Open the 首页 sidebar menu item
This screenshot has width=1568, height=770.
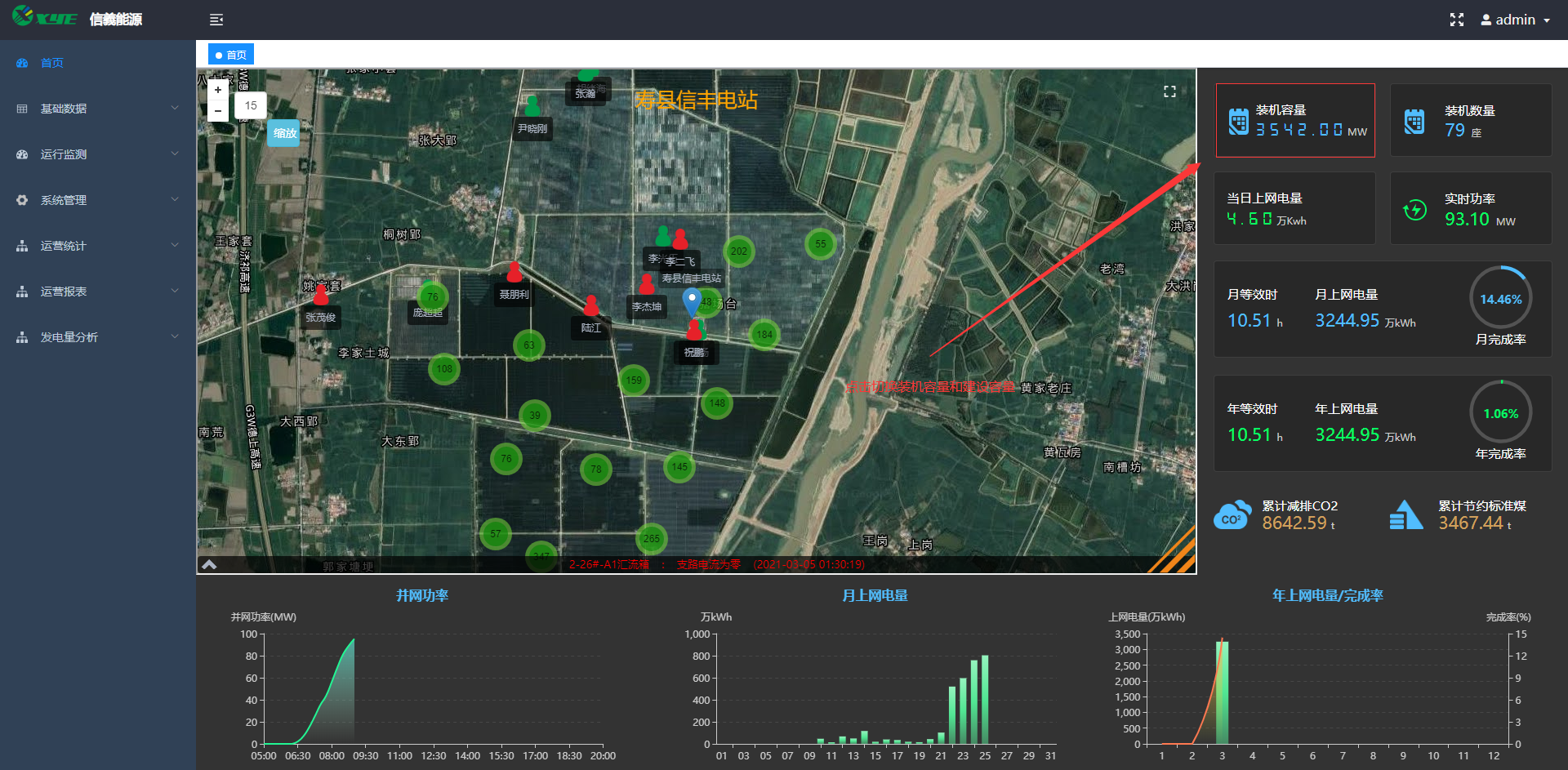pos(98,63)
